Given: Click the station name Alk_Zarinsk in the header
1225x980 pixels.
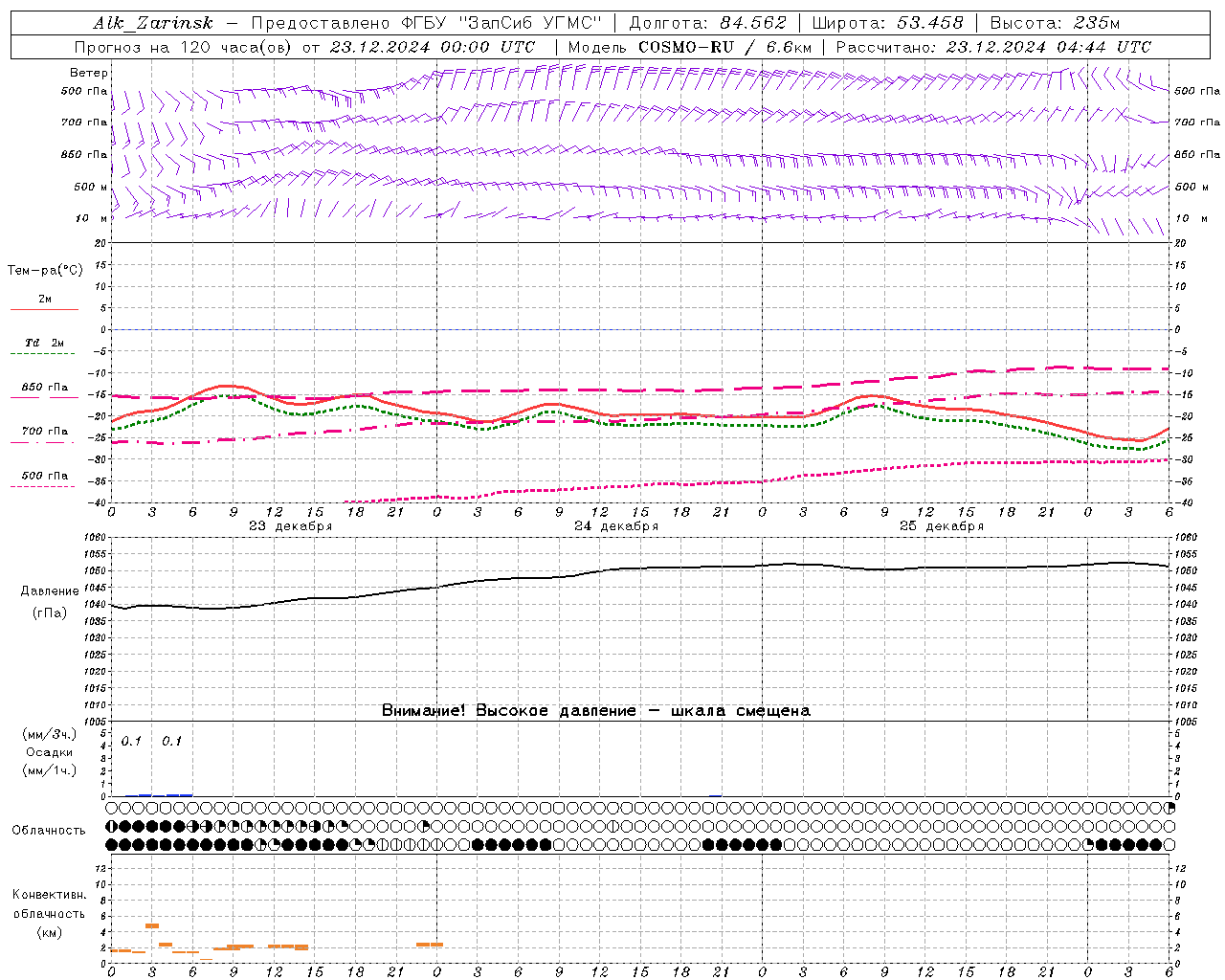Looking at the screenshot, I should (153, 23).
